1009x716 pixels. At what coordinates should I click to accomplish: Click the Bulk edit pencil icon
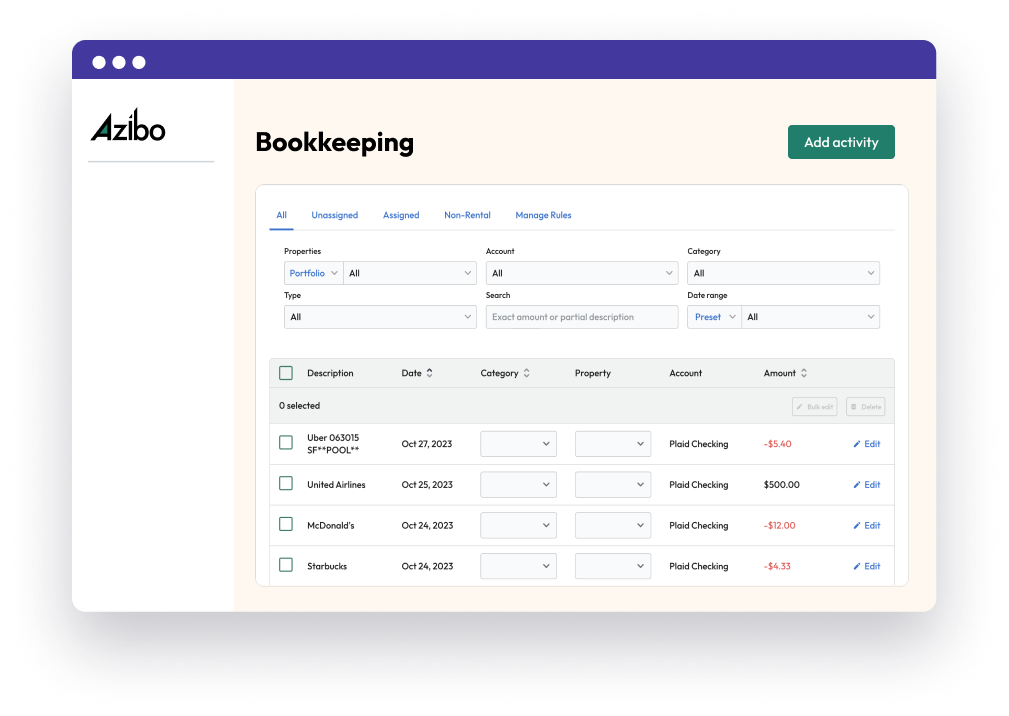pos(800,406)
